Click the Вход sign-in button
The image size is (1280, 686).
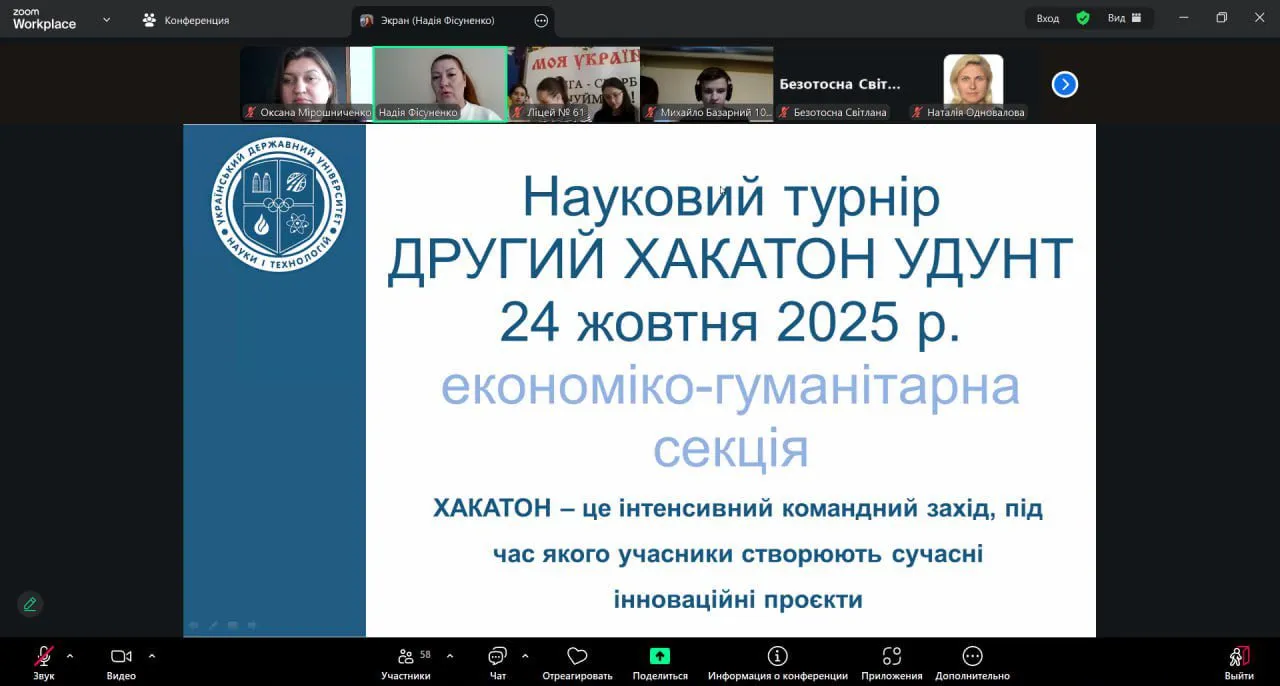coord(1047,18)
